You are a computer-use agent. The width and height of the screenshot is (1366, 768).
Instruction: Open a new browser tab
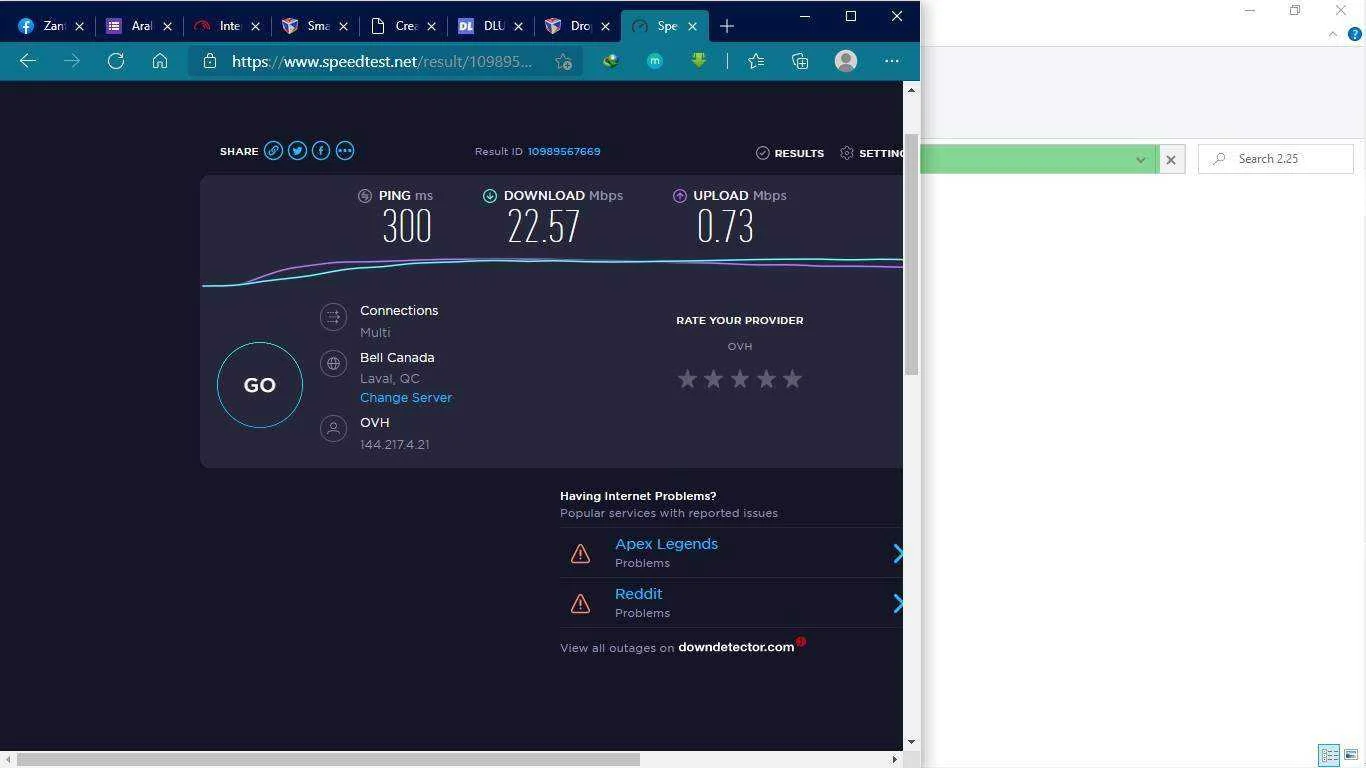727,26
